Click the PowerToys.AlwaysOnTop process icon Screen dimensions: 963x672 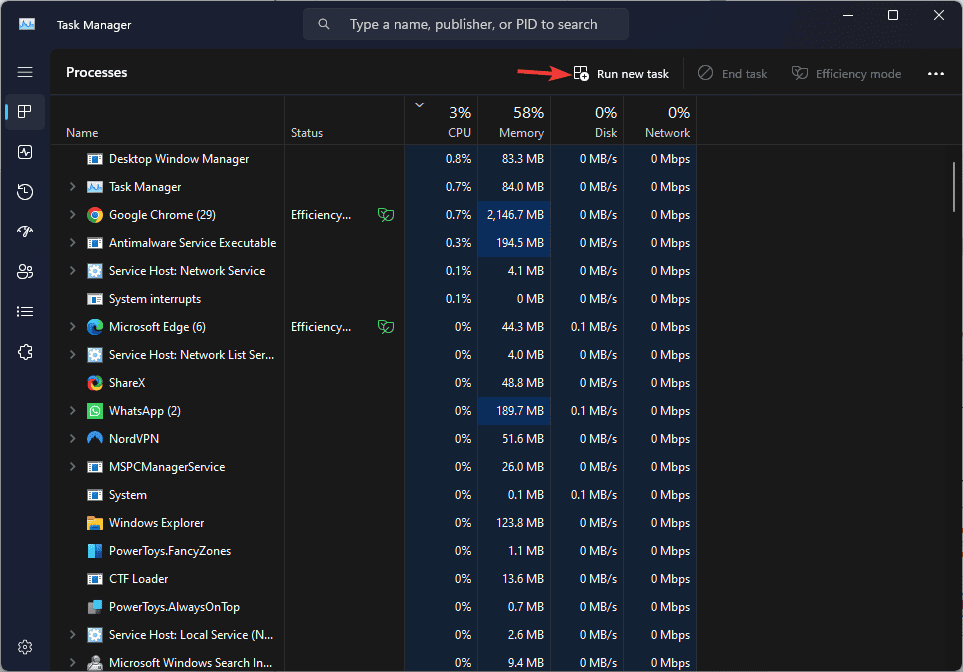[95, 607]
